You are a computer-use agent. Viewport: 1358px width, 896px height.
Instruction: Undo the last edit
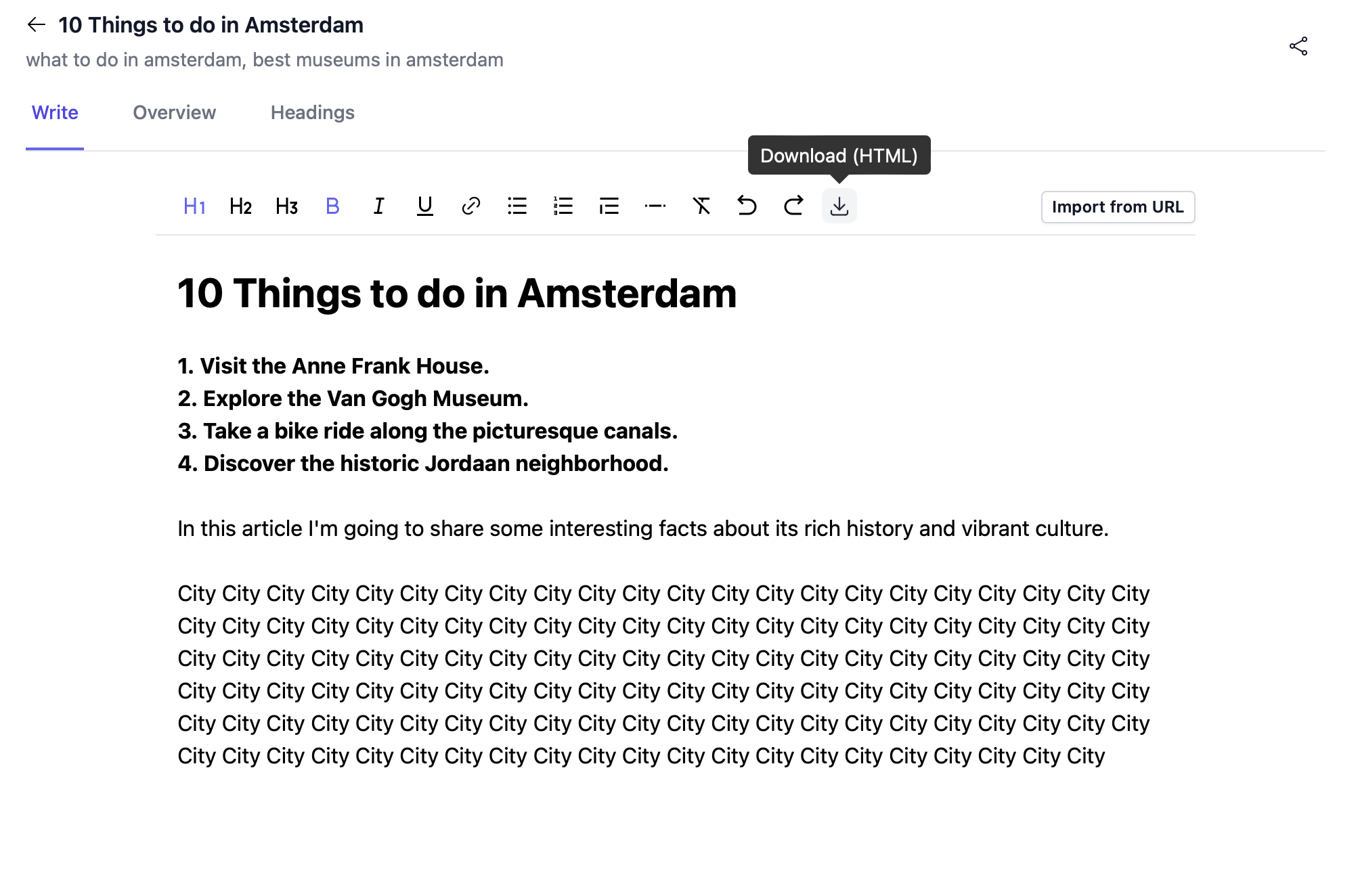[x=747, y=206]
